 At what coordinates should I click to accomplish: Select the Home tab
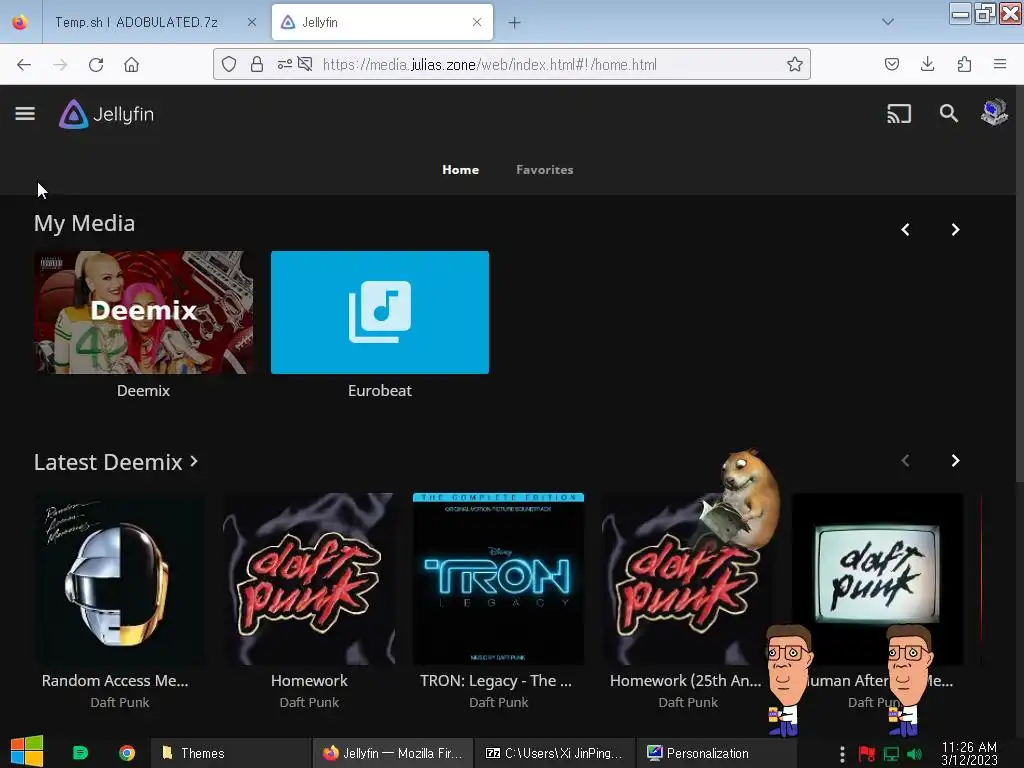pos(460,170)
